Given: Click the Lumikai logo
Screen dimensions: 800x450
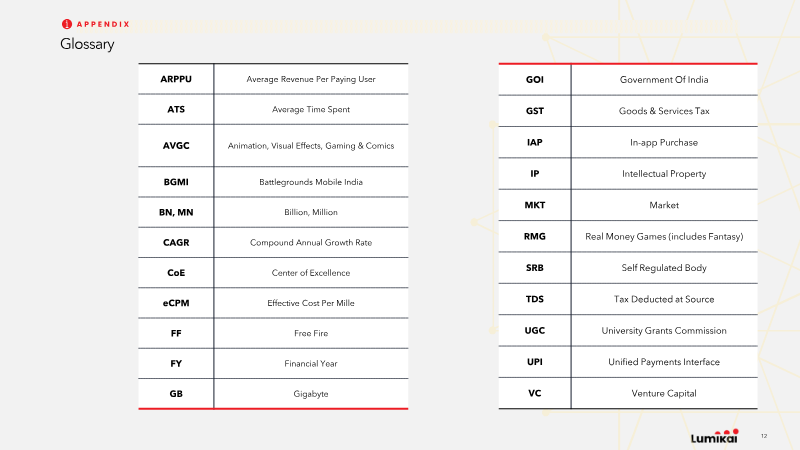Looking at the screenshot, I should [714, 436].
